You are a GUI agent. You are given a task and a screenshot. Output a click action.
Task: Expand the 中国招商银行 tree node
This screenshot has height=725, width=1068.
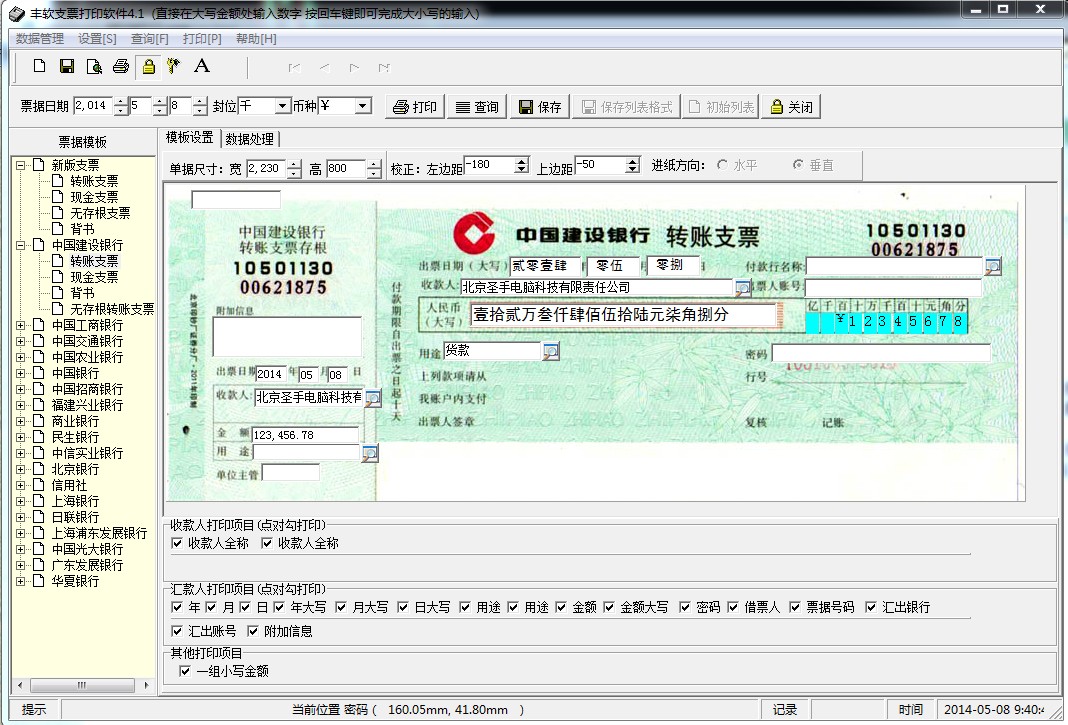pos(20,389)
